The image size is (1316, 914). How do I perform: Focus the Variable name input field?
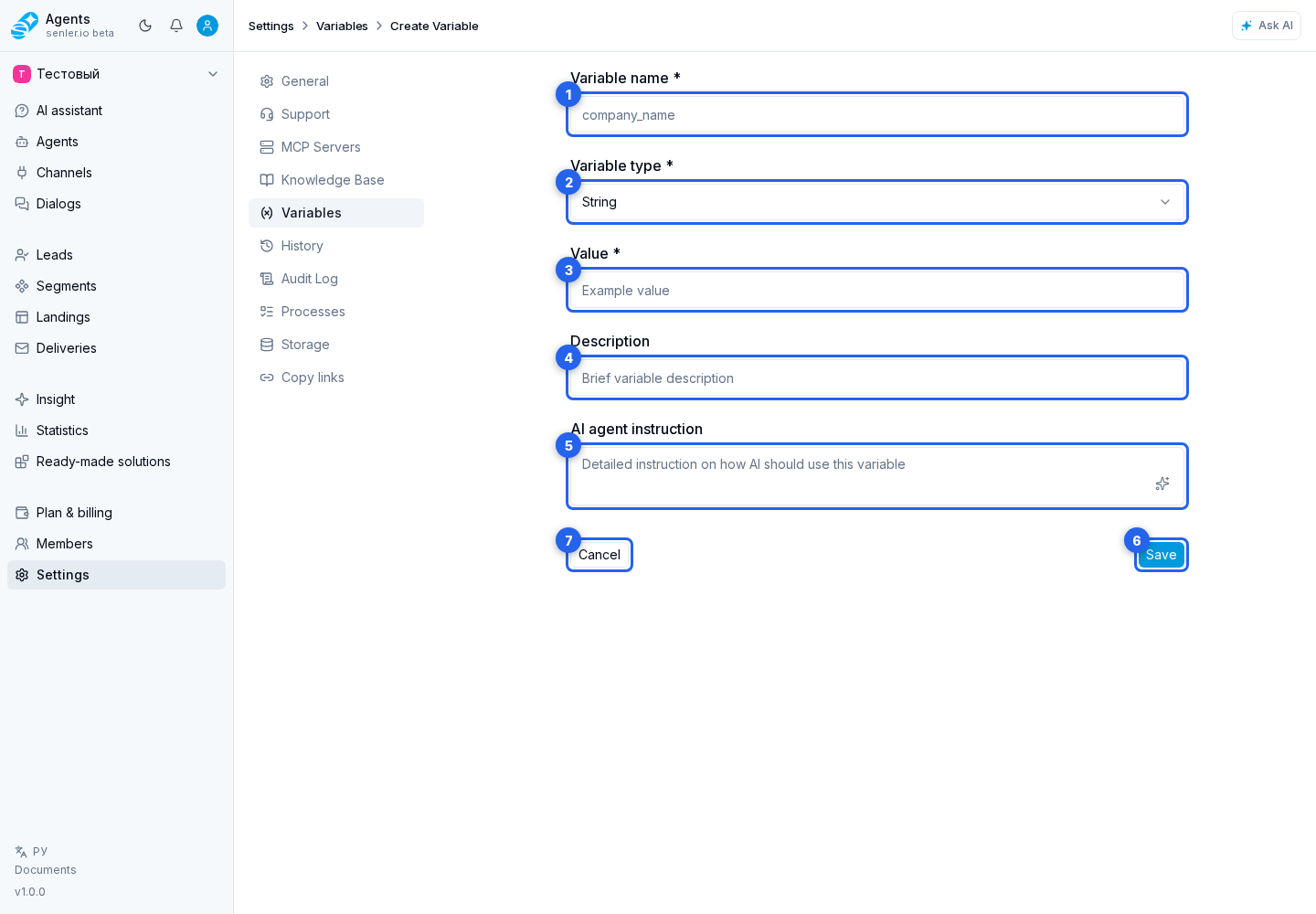877,114
